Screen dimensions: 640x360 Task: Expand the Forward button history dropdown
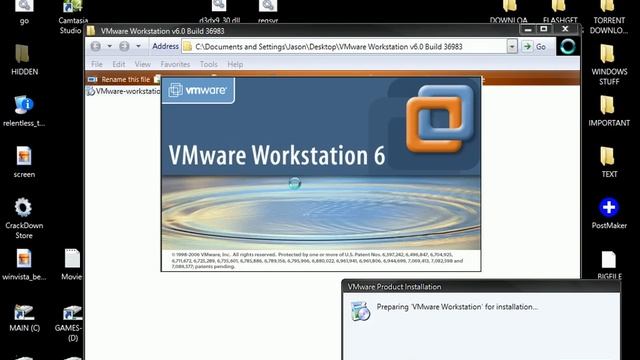[138, 47]
